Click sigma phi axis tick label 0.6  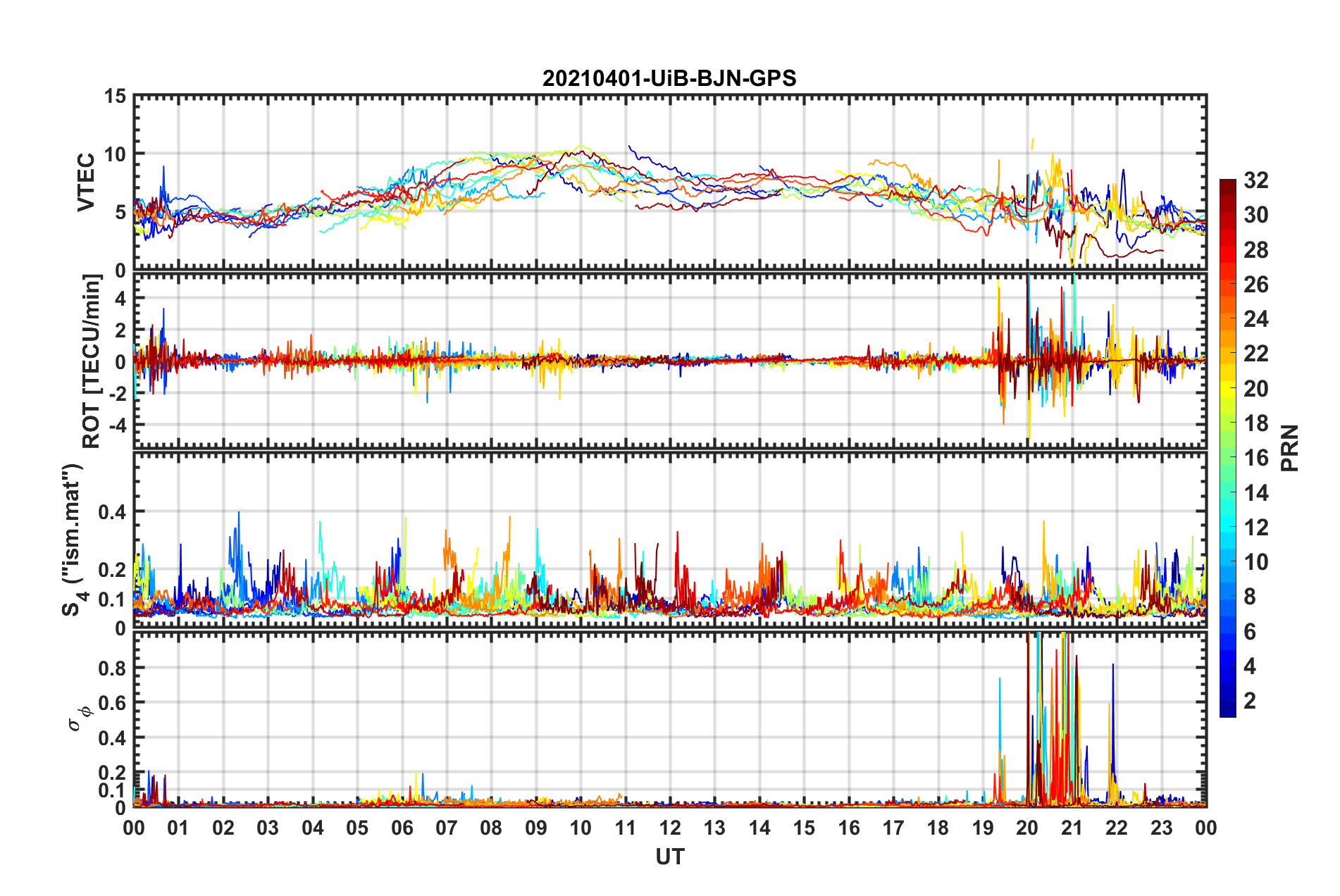[112, 703]
